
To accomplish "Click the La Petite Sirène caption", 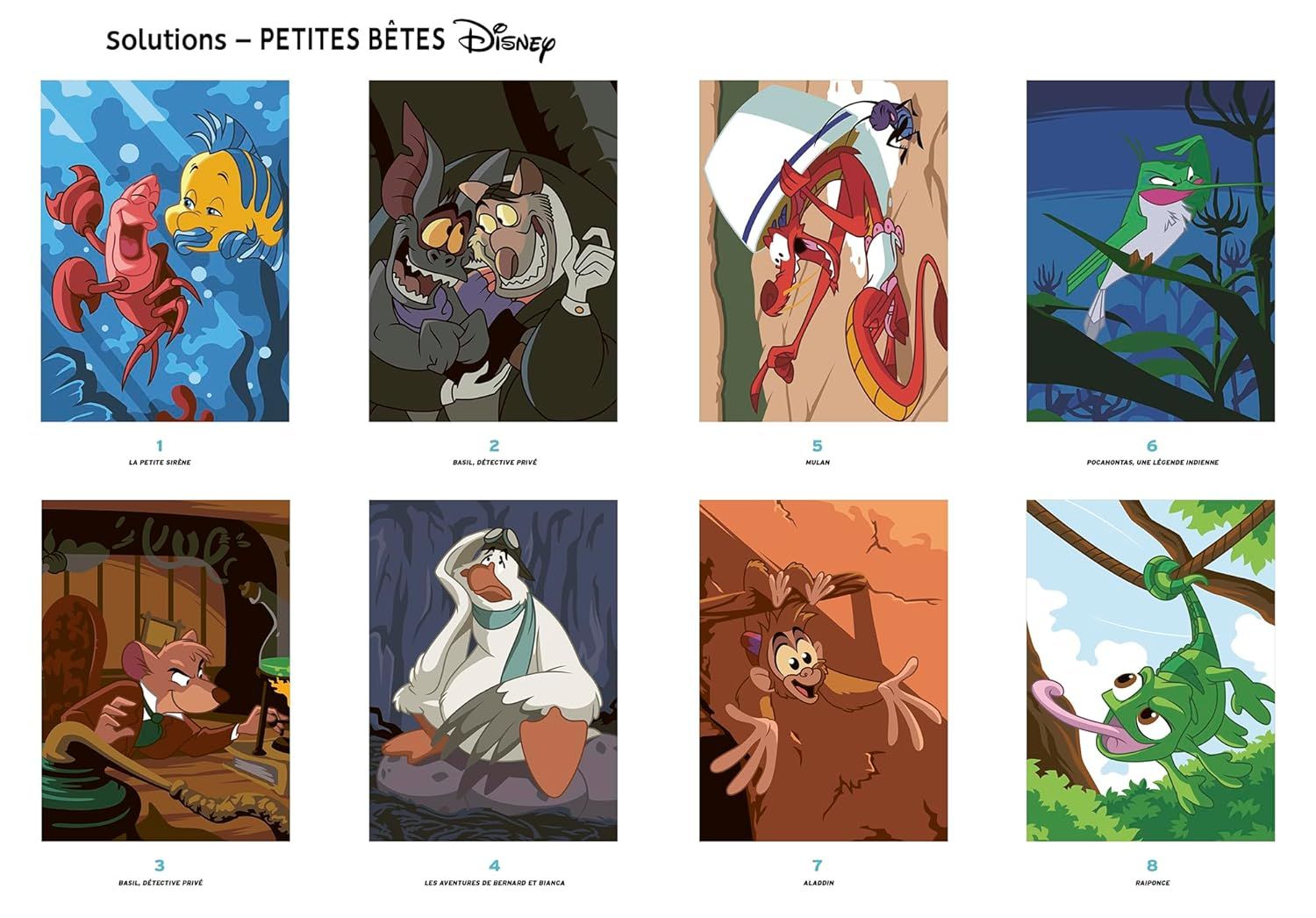I will point(160,463).
